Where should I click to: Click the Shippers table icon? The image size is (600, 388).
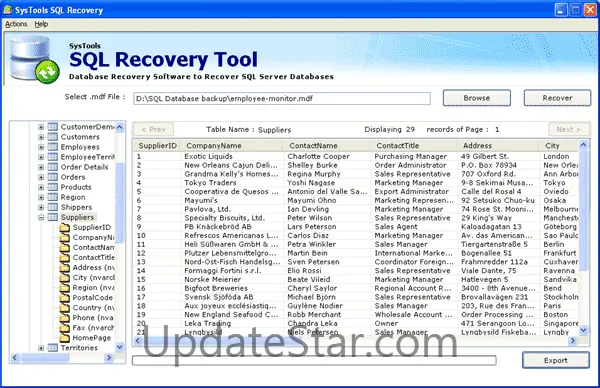(52, 207)
